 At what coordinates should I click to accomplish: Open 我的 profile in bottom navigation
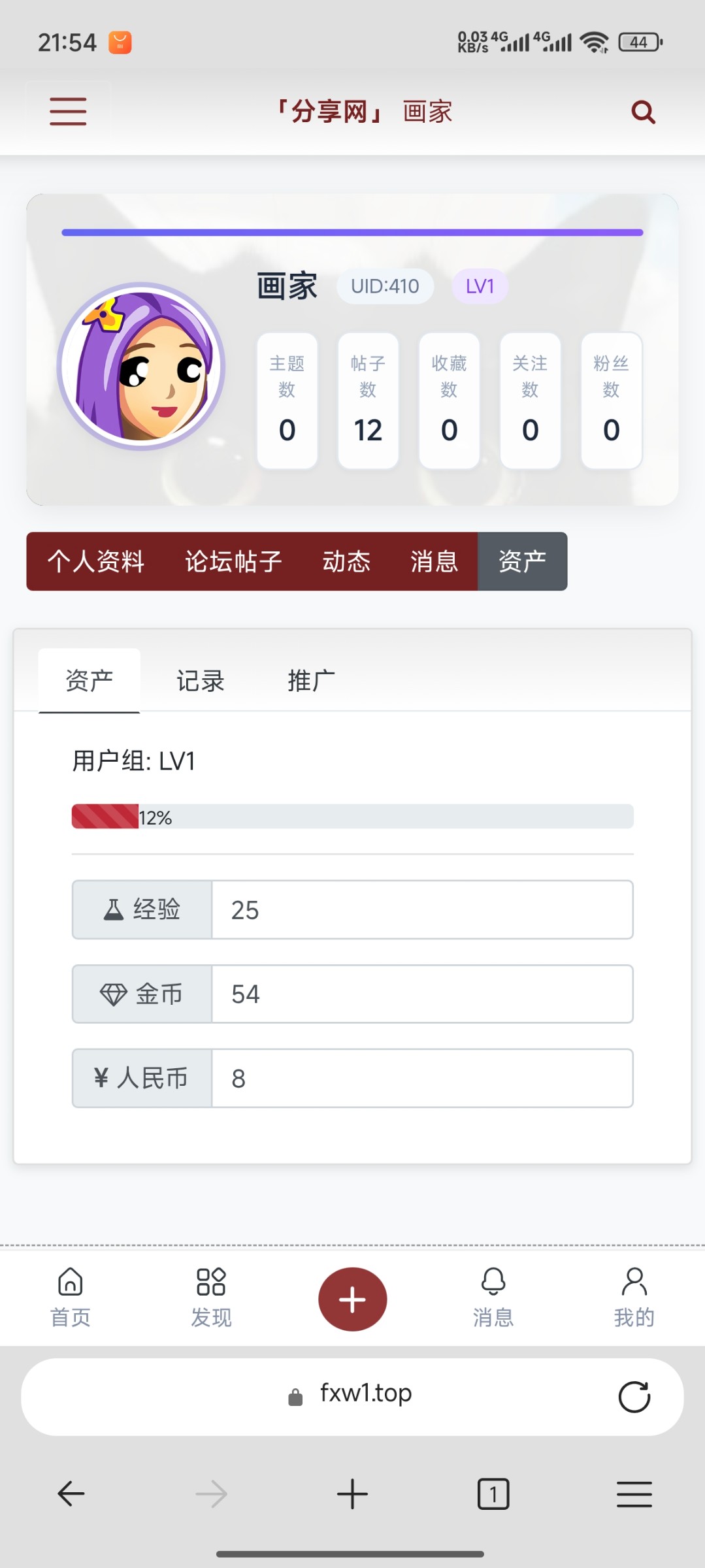[x=634, y=1298]
